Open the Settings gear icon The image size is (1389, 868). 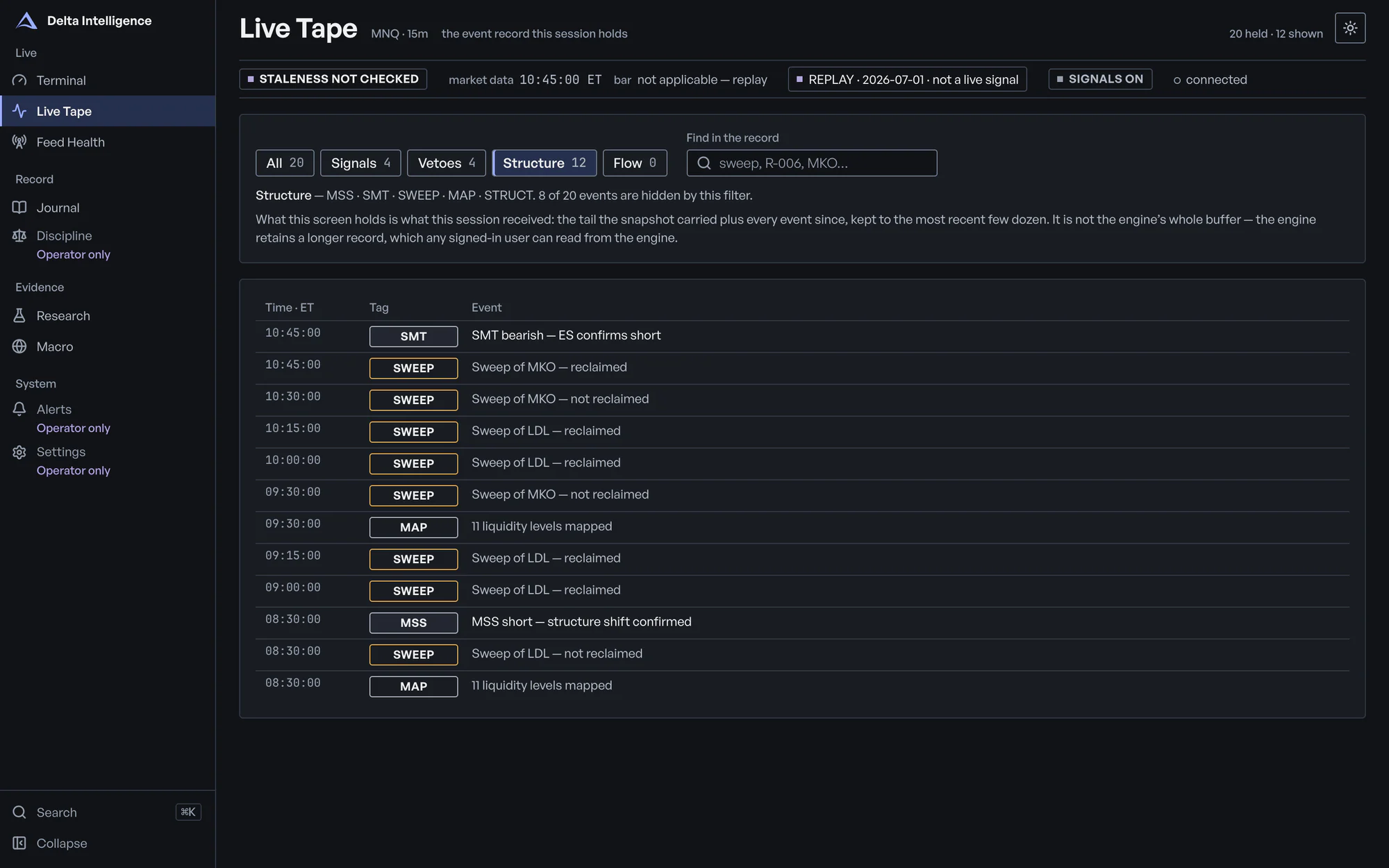tap(19, 452)
